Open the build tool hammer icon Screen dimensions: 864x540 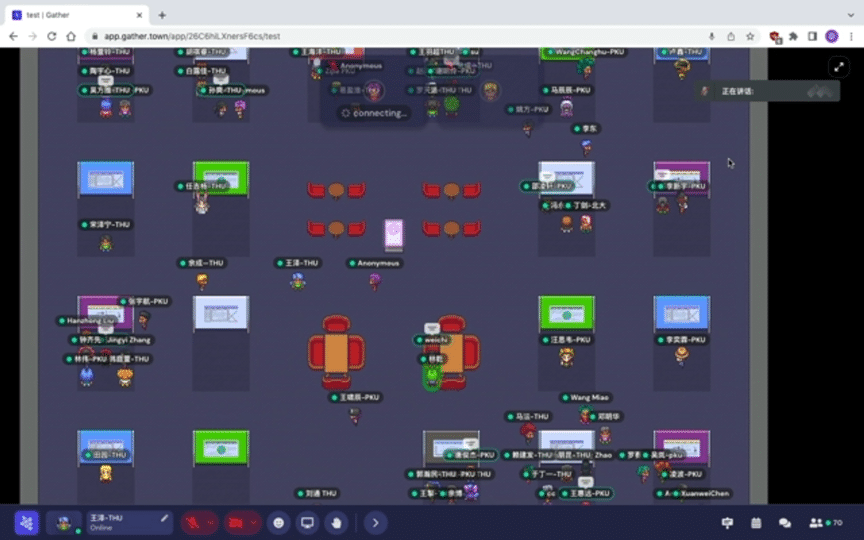click(727, 522)
